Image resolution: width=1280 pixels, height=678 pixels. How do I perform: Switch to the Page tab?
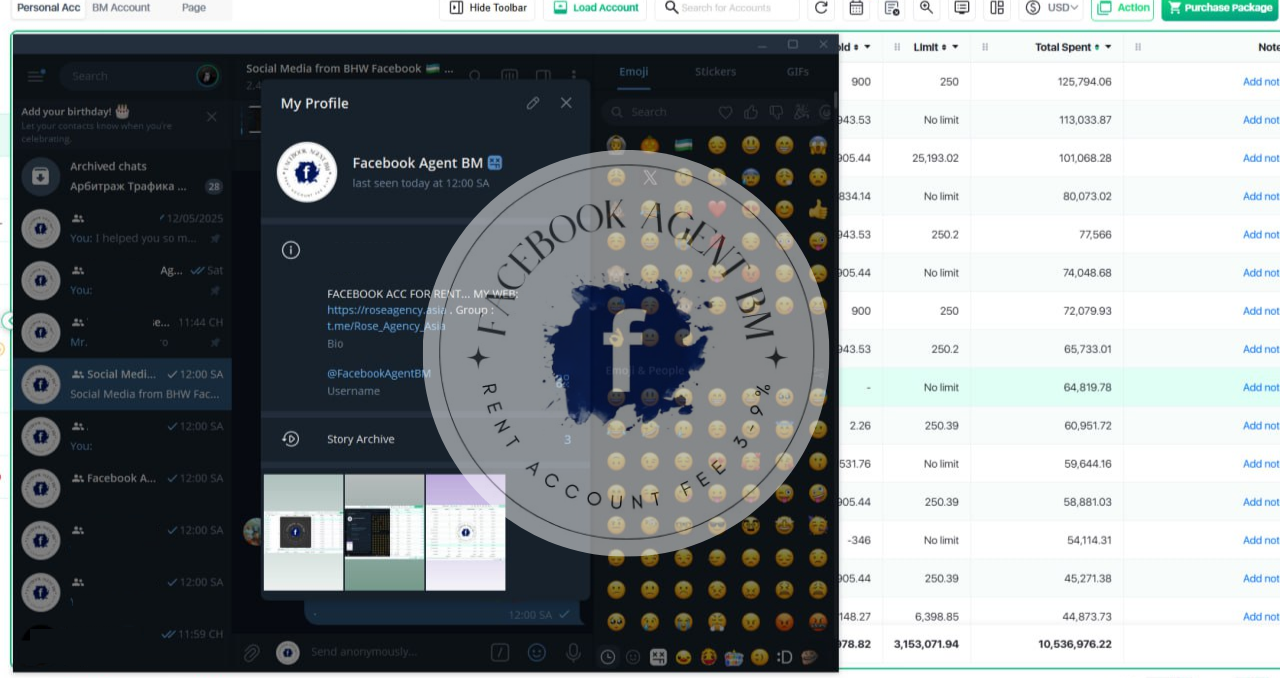(x=194, y=8)
